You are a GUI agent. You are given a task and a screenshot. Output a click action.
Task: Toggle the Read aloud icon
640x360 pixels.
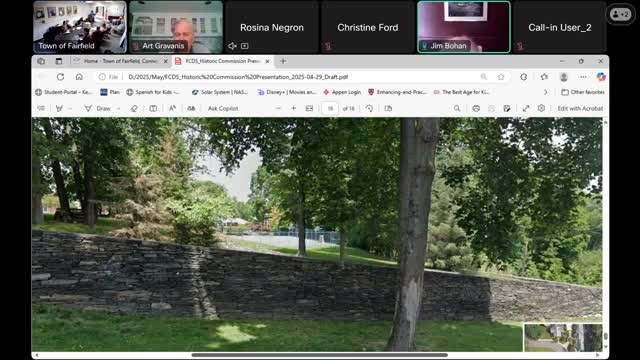[x=172, y=108]
